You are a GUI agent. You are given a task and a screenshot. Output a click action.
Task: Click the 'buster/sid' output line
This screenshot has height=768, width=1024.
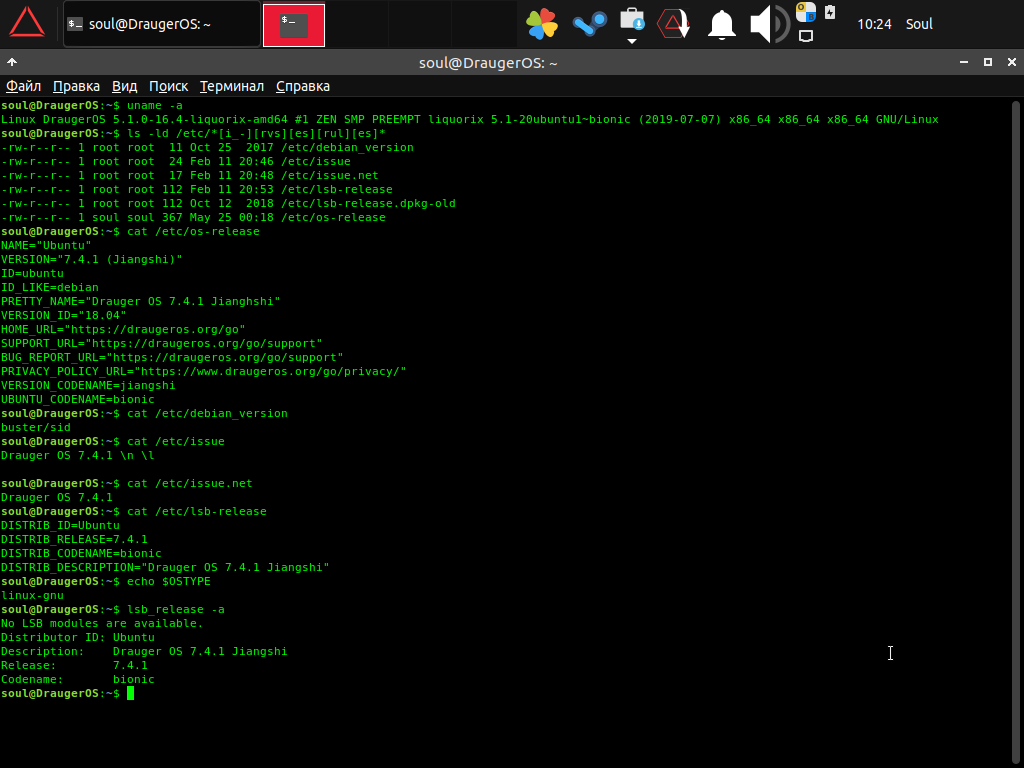(36, 427)
